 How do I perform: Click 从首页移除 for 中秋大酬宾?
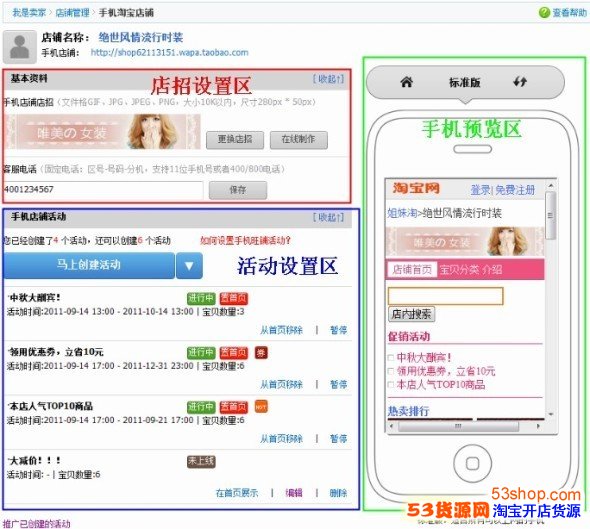coord(281,330)
